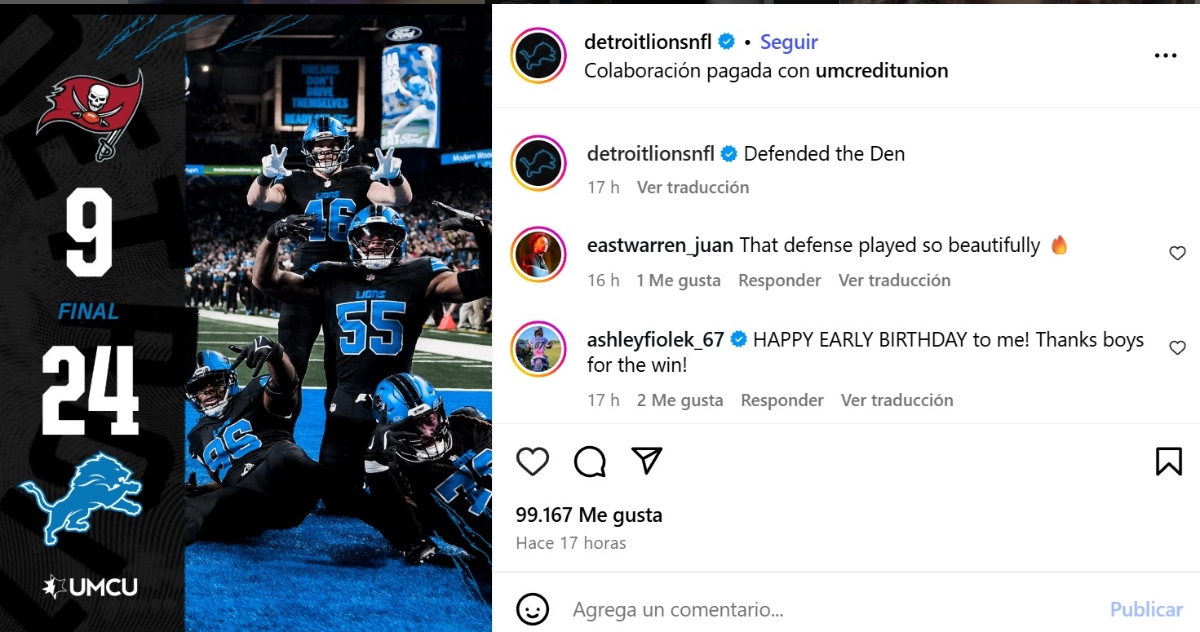
Task: Open the three-dot more options menu
Action: (x=1165, y=56)
